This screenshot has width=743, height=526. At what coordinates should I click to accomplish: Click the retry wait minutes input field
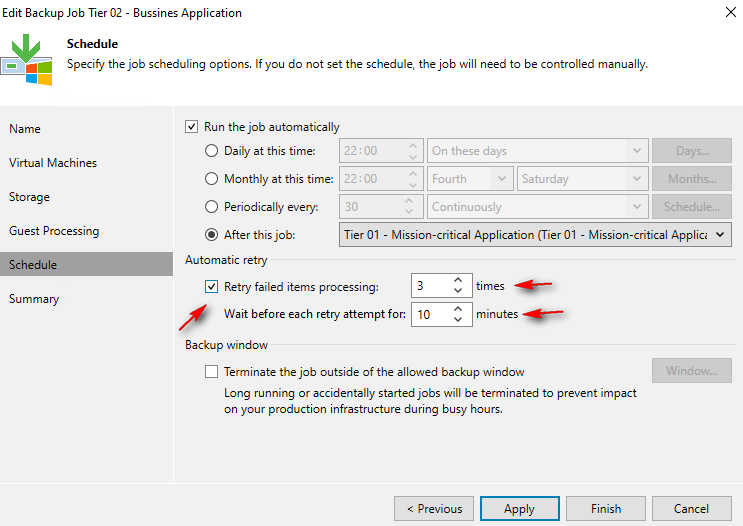pos(428,314)
